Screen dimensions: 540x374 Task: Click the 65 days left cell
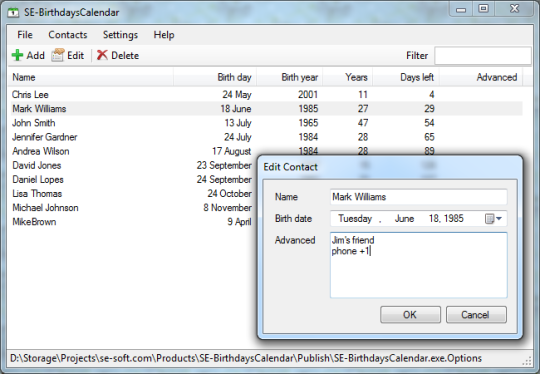point(429,137)
